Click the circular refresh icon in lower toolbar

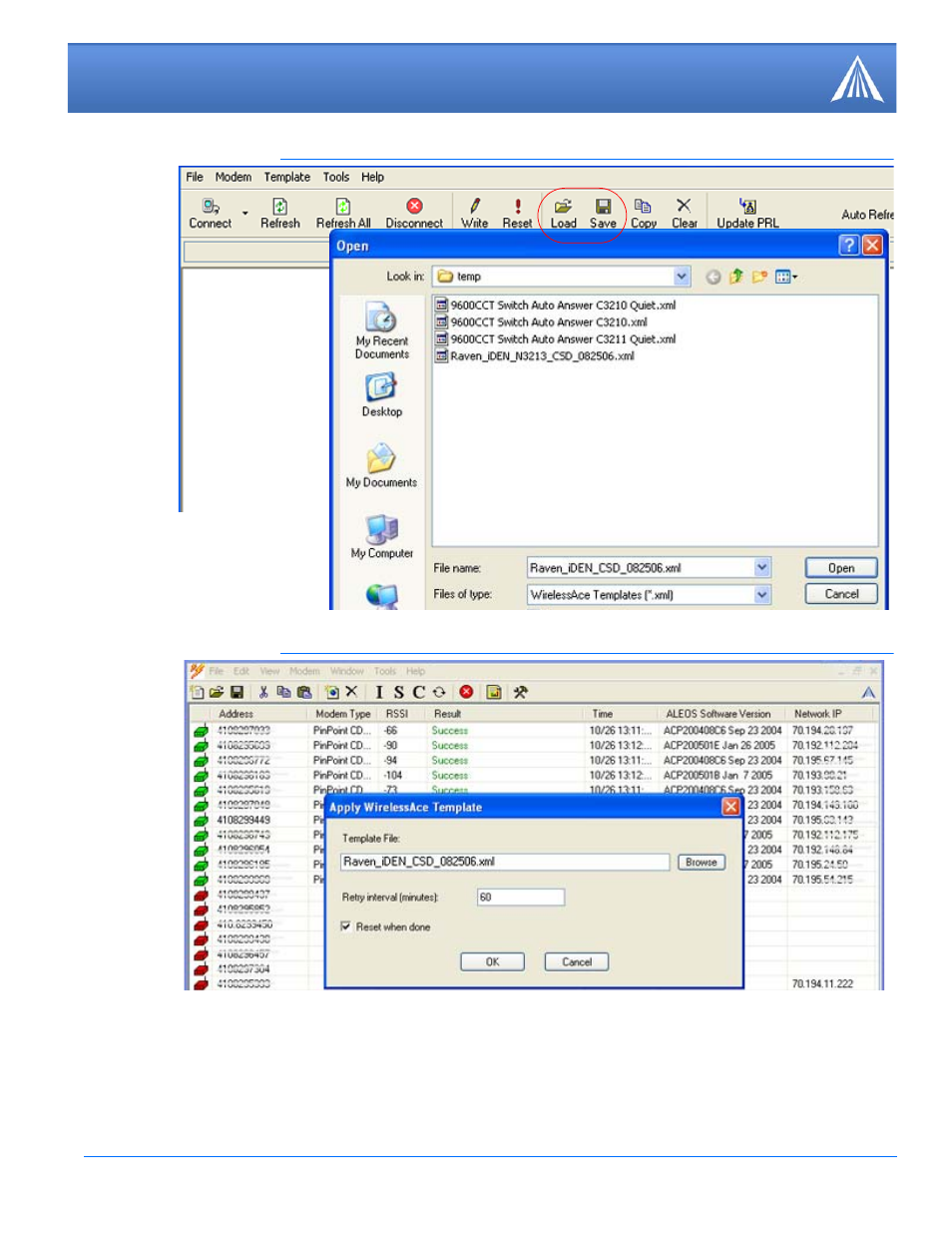(439, 692)
